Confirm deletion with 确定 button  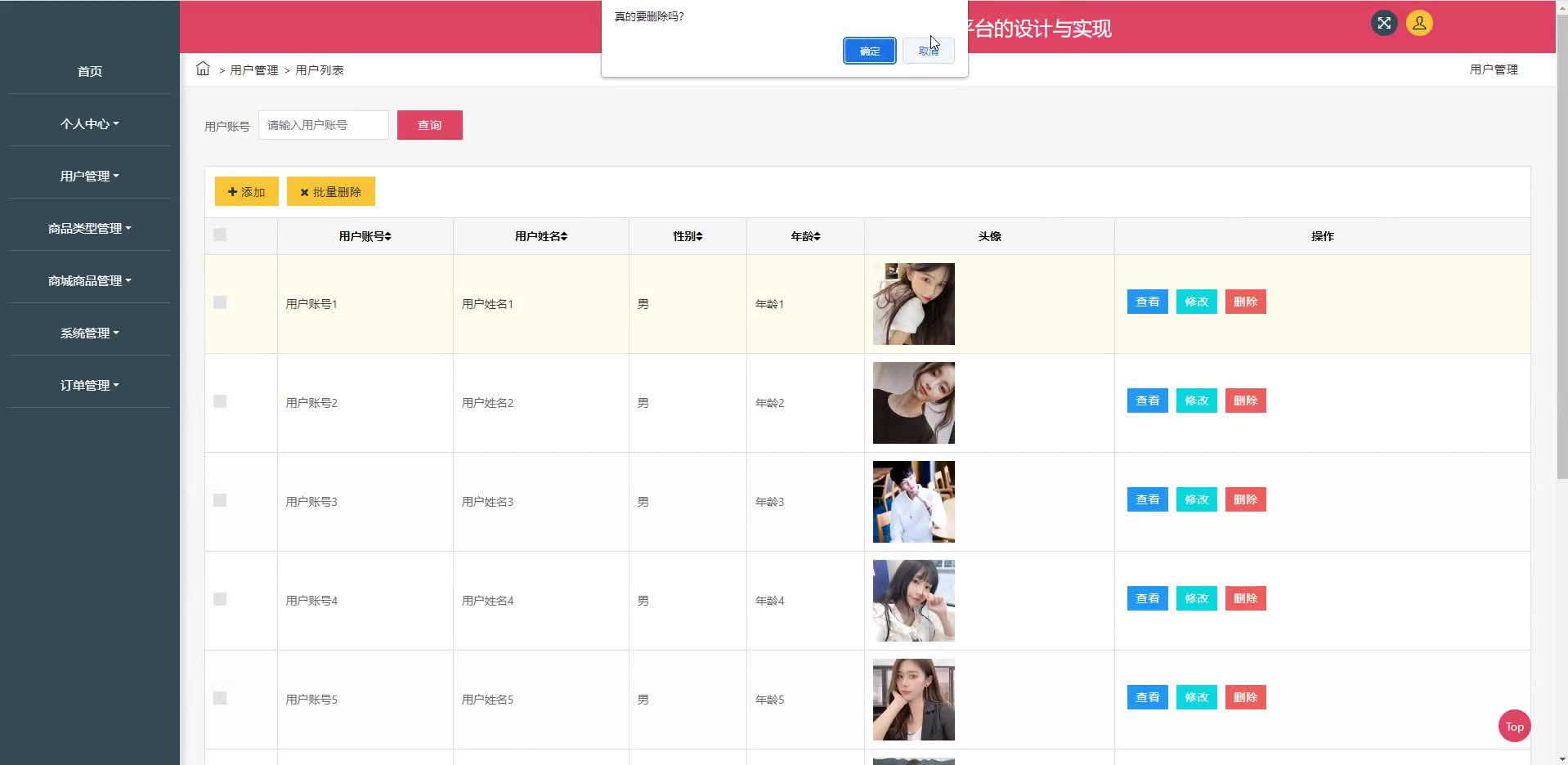pyautogui.click(x=870, y=51)
